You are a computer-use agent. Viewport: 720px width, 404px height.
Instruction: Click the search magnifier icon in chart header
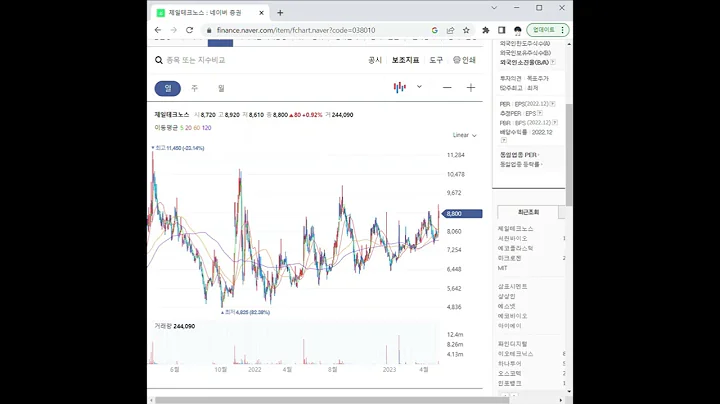pyautogui.click(x=158, y=60)
